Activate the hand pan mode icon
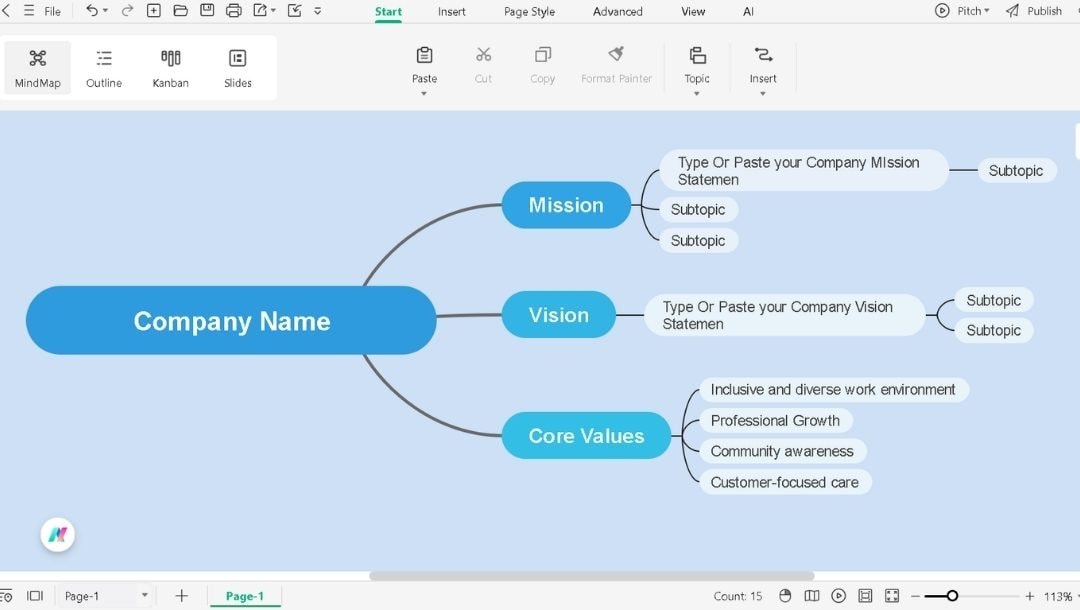 [x=785, y=595]
